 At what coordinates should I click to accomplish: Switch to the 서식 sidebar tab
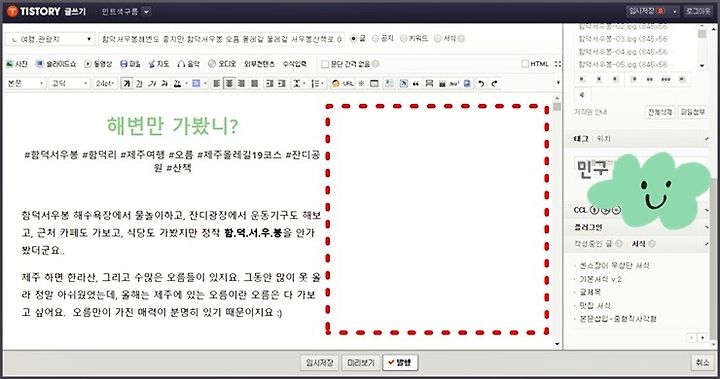coord(639,243)
